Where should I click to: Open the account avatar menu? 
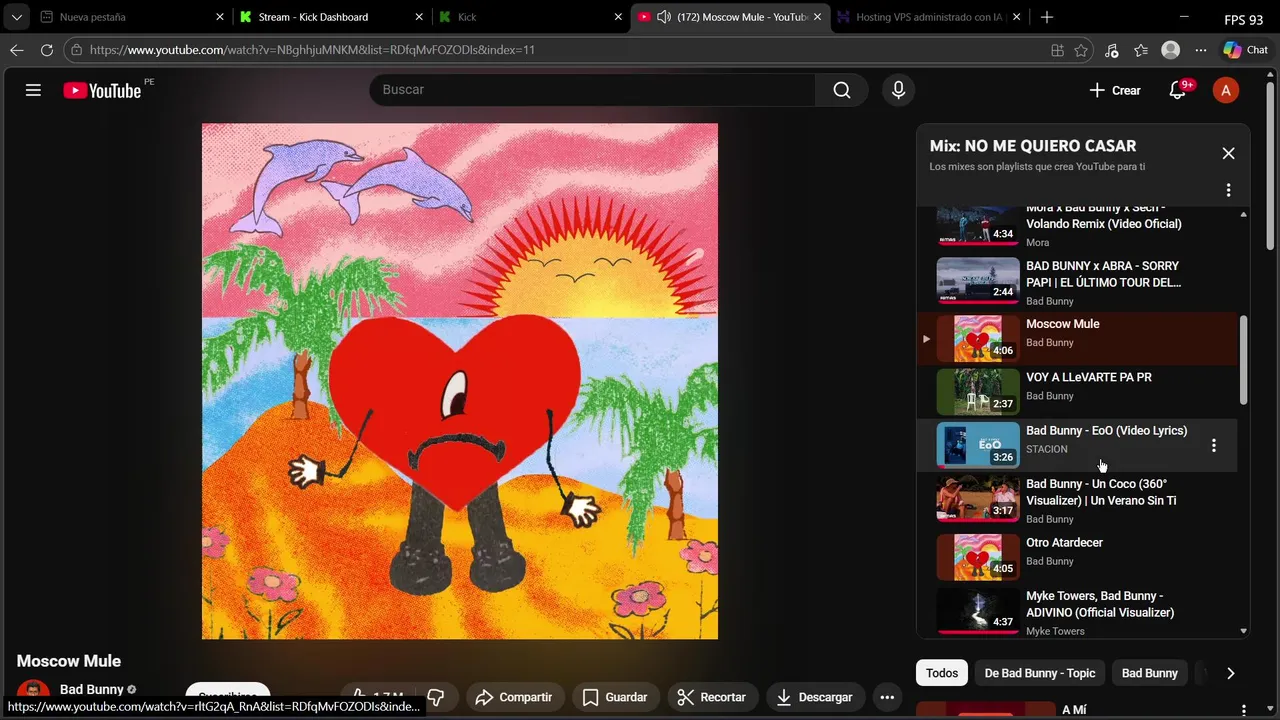pyautogui.click(x=1225, y=90)
